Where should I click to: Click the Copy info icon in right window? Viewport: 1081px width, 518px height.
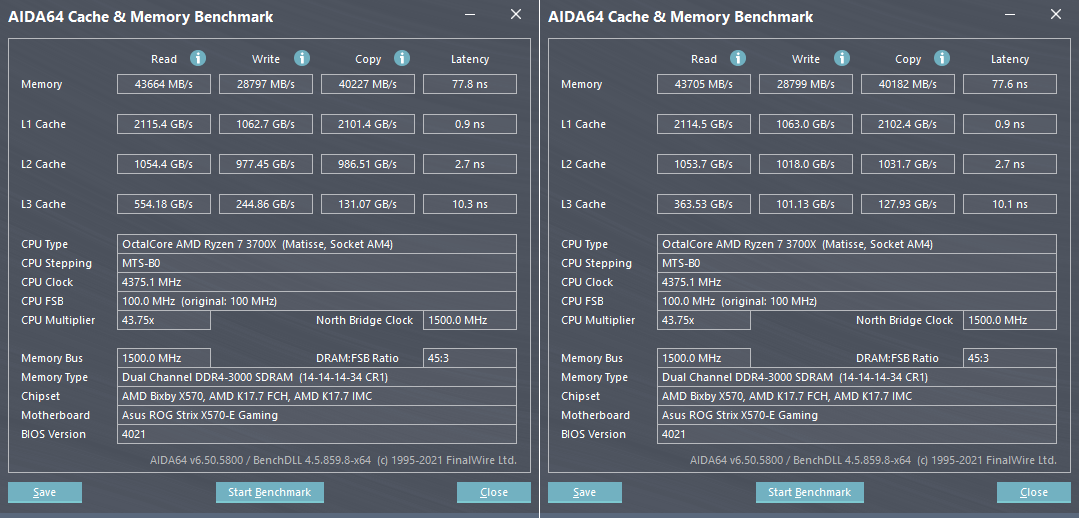click(x=942, y=58)
